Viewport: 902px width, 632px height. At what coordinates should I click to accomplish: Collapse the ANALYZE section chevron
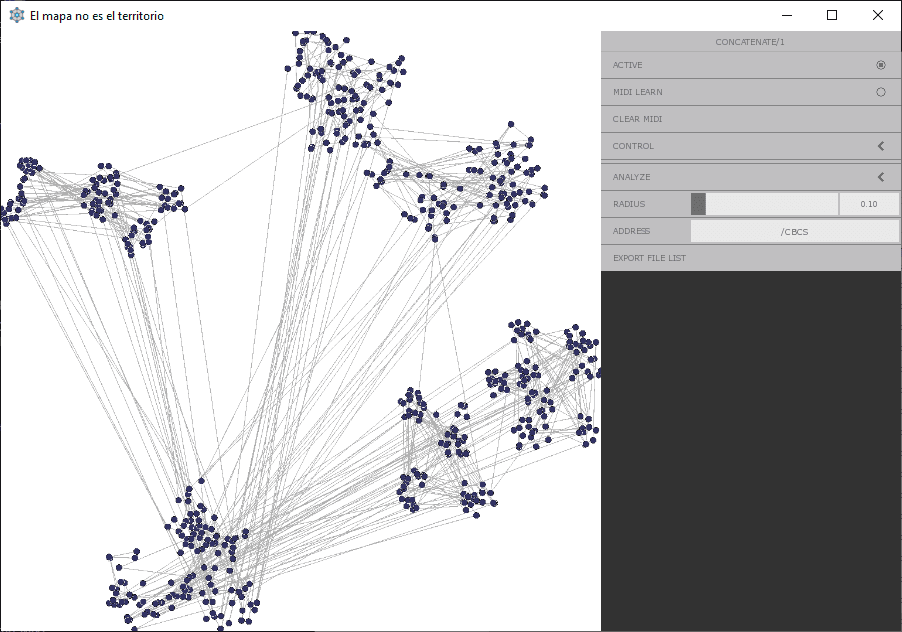[881, 177]
